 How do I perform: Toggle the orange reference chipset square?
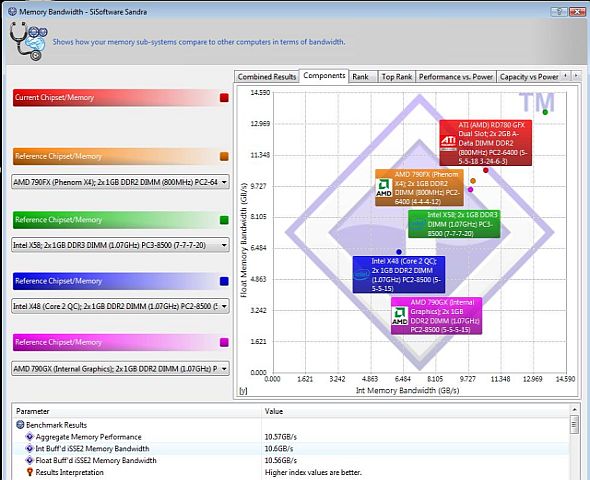click(224, 156)
